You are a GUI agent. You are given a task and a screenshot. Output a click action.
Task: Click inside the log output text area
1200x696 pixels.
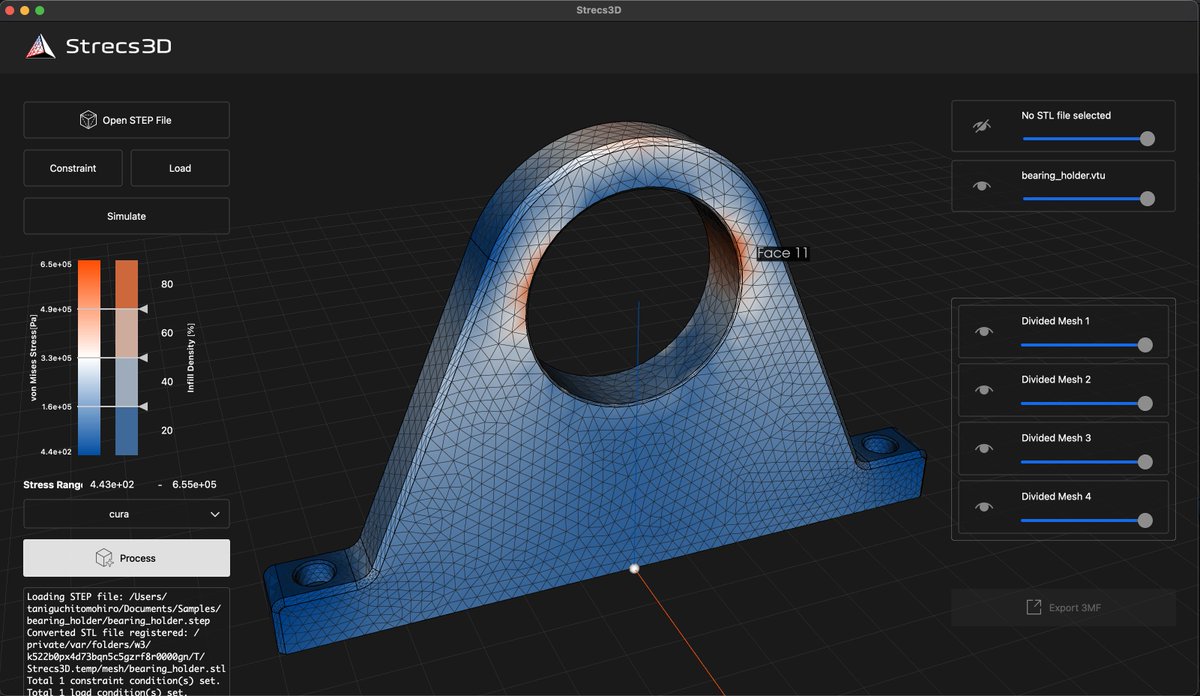click(x=126, y=641)
